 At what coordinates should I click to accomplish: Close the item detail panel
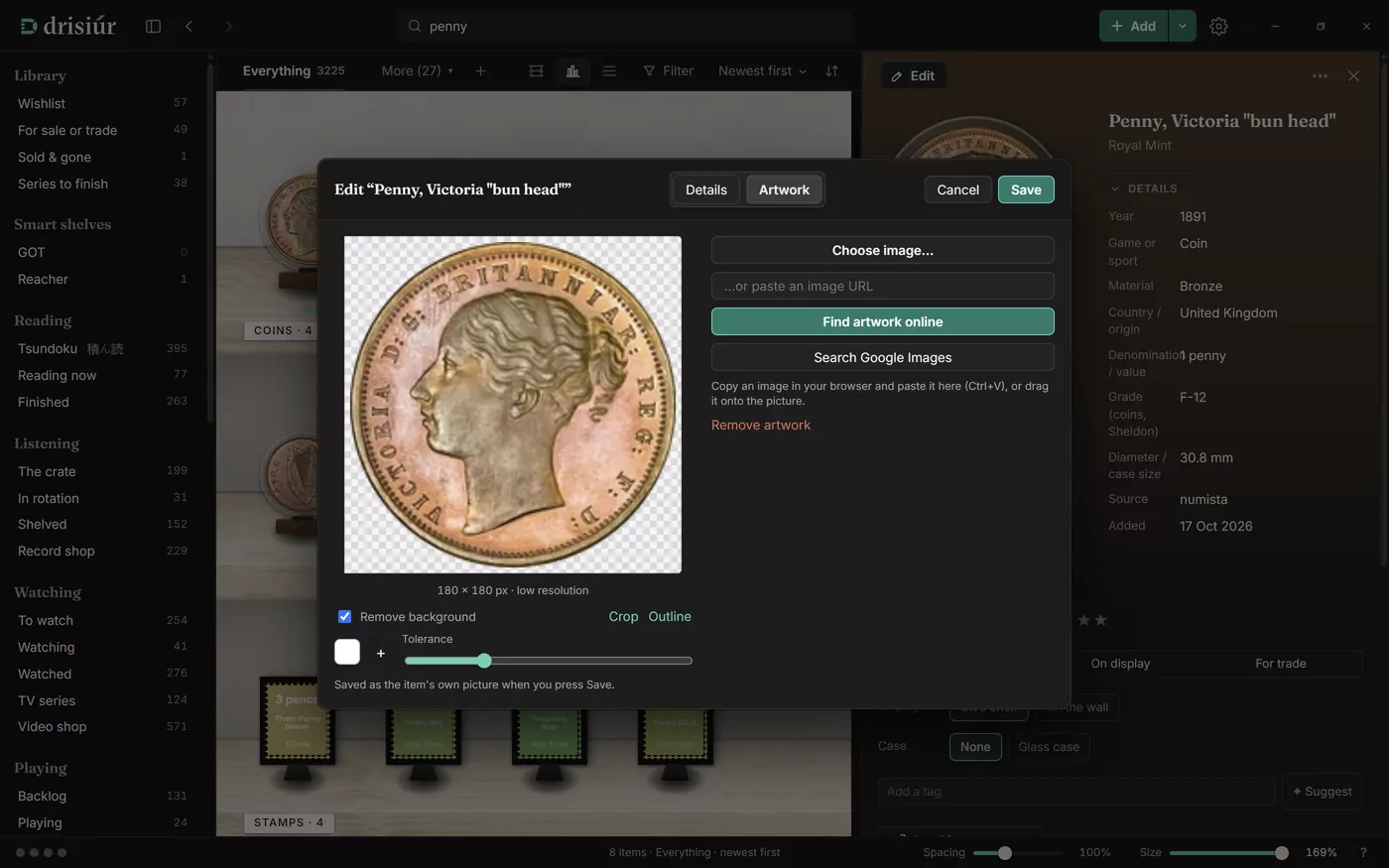[x=1353, y=75]
